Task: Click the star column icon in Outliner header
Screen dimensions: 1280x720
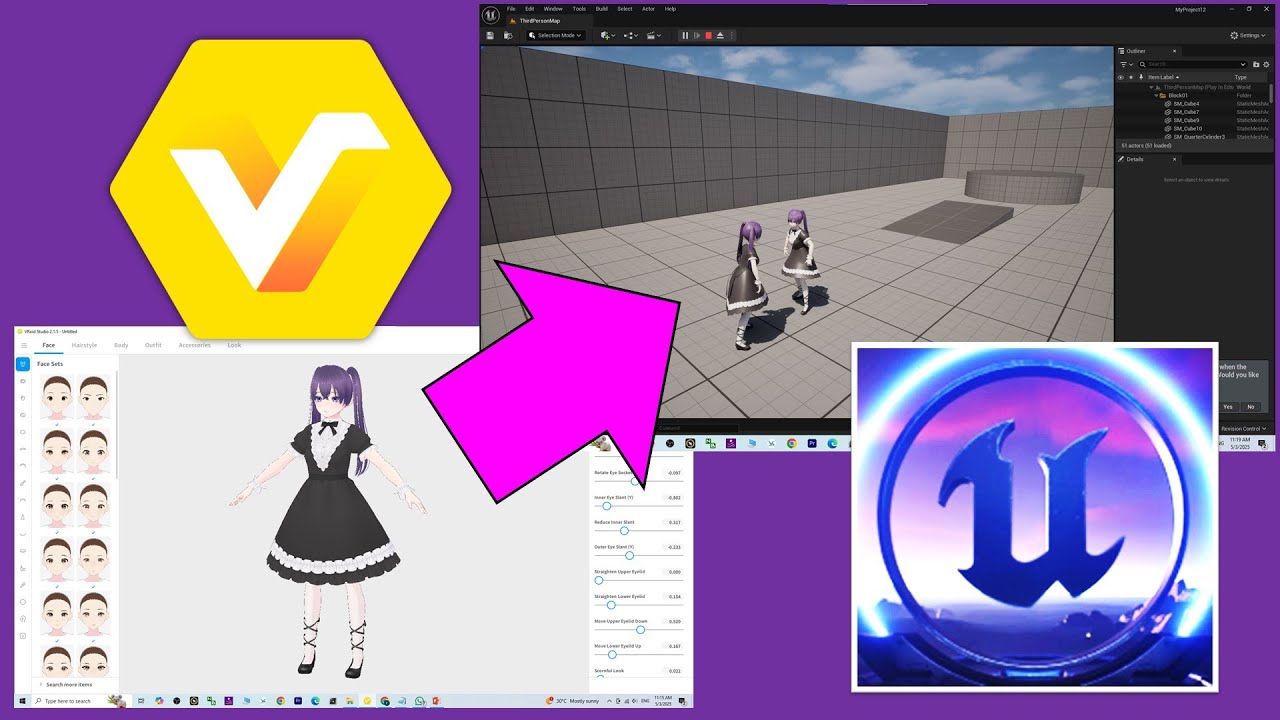Action: 1131,77
